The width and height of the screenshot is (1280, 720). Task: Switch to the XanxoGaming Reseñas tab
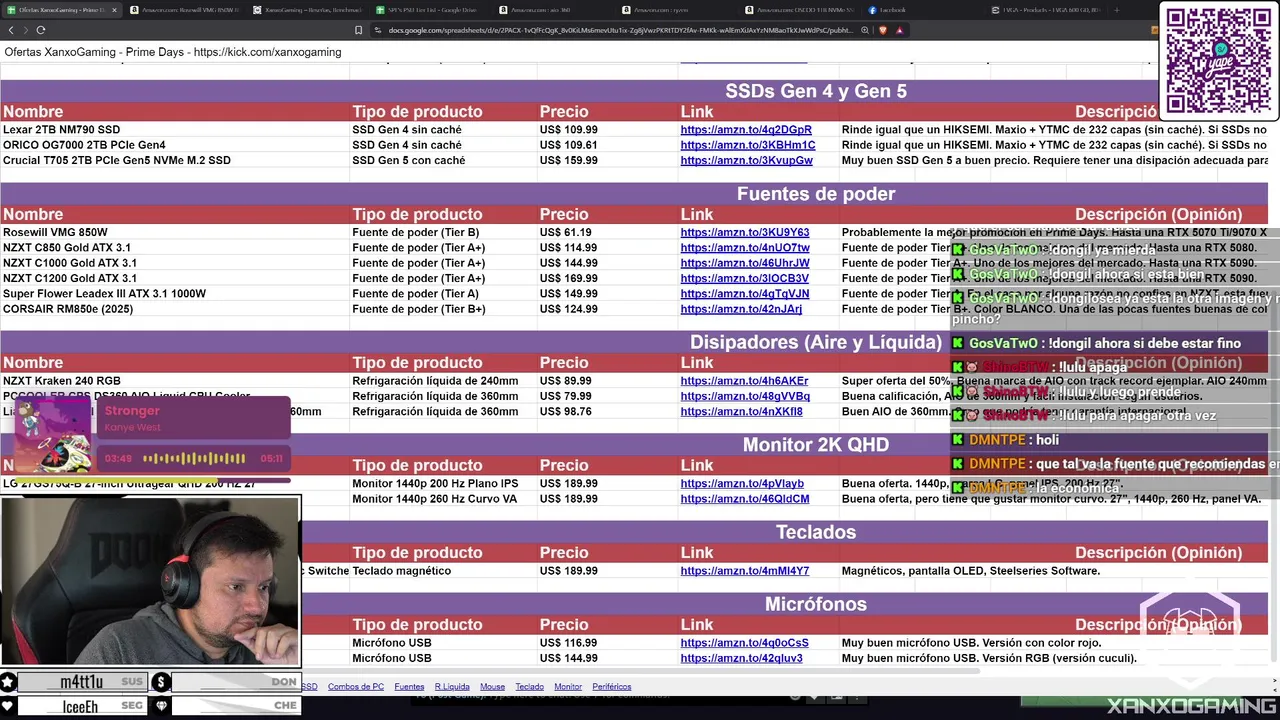307,10
